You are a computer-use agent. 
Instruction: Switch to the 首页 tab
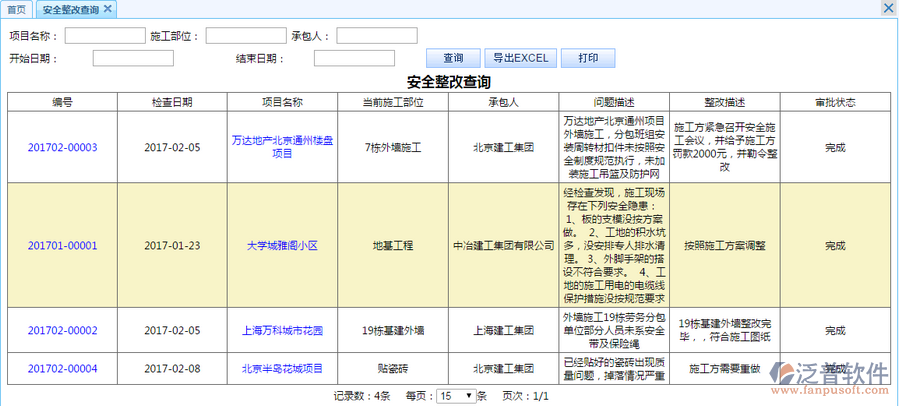click(x=17, y=9)
